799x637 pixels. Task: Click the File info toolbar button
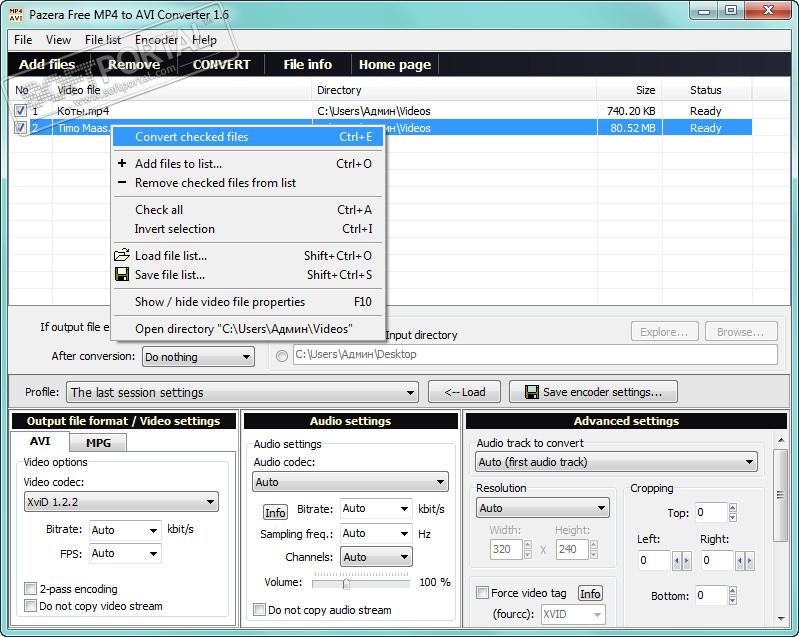(x=308, y=65)
